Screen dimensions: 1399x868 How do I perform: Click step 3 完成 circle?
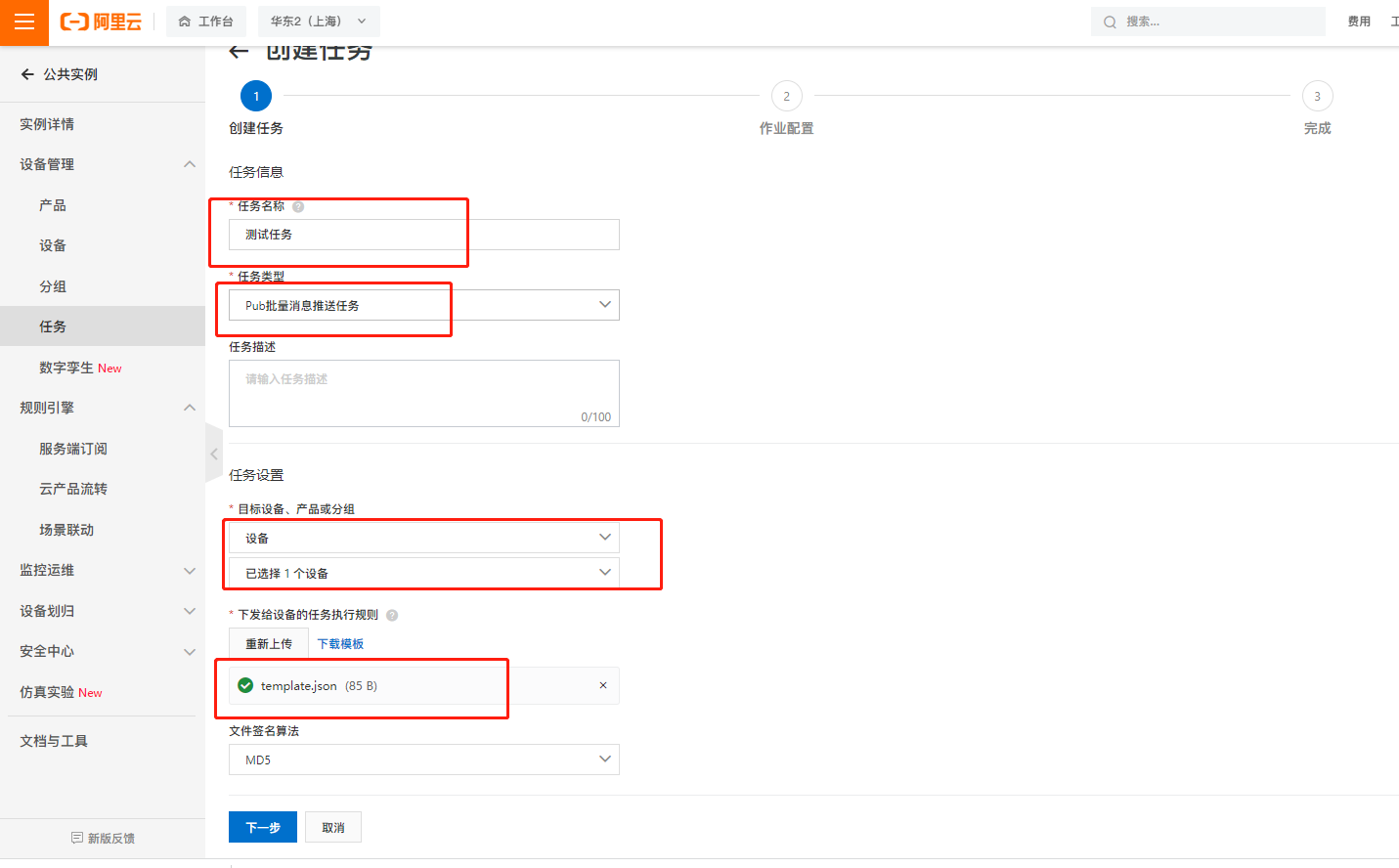1318,96
